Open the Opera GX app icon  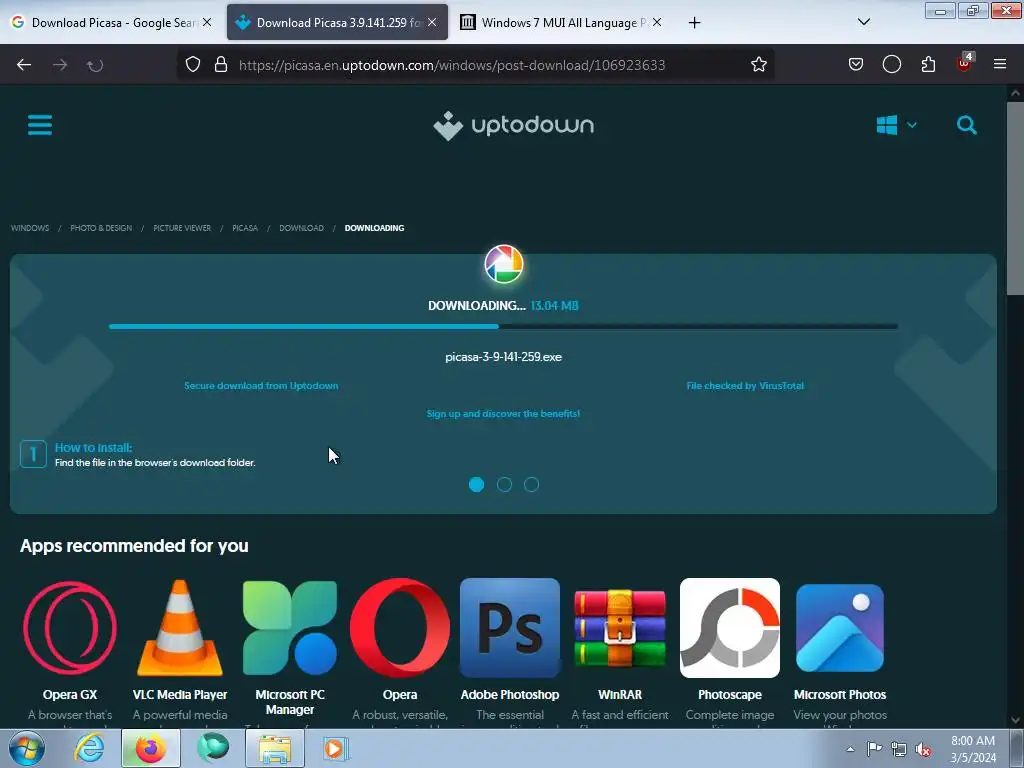click(x=70, y=628)
